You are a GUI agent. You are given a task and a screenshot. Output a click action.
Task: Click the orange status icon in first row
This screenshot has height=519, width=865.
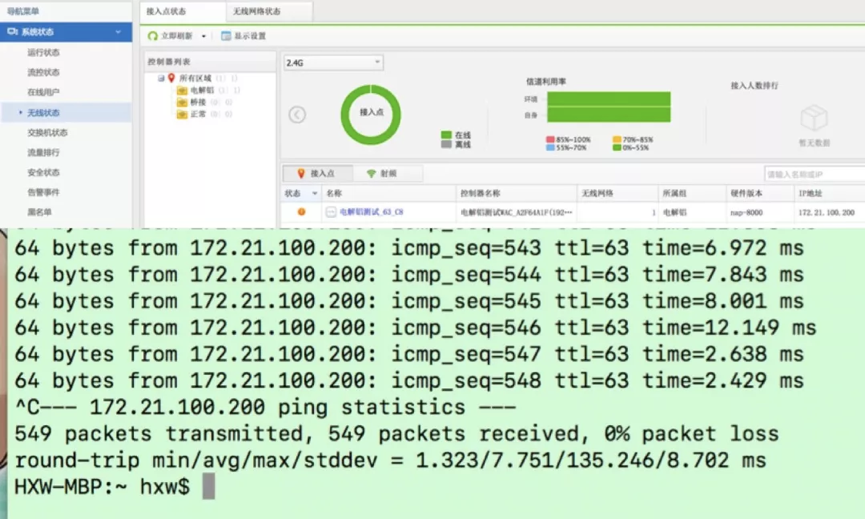coord(301,212)
